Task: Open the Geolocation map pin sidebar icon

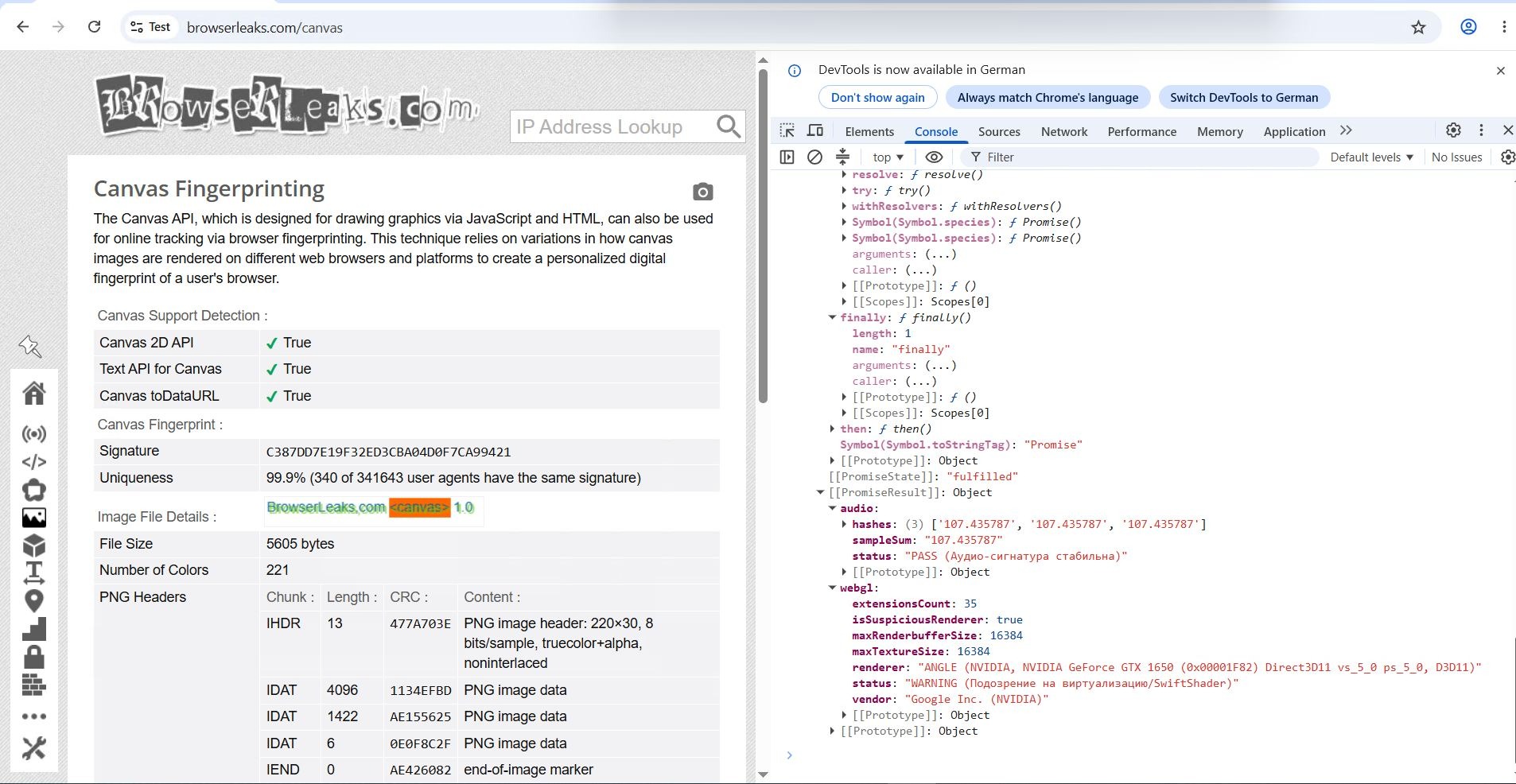Action: pyautogui.click(x=34, y=601)
